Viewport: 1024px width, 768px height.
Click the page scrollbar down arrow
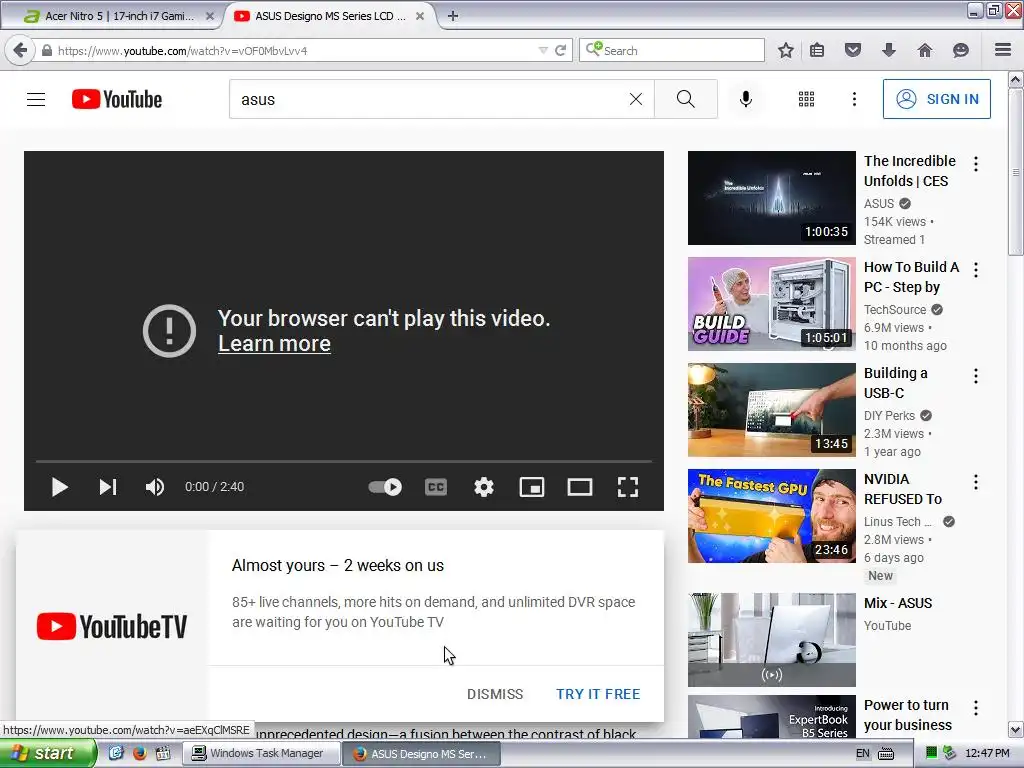tap(1016, 729)
